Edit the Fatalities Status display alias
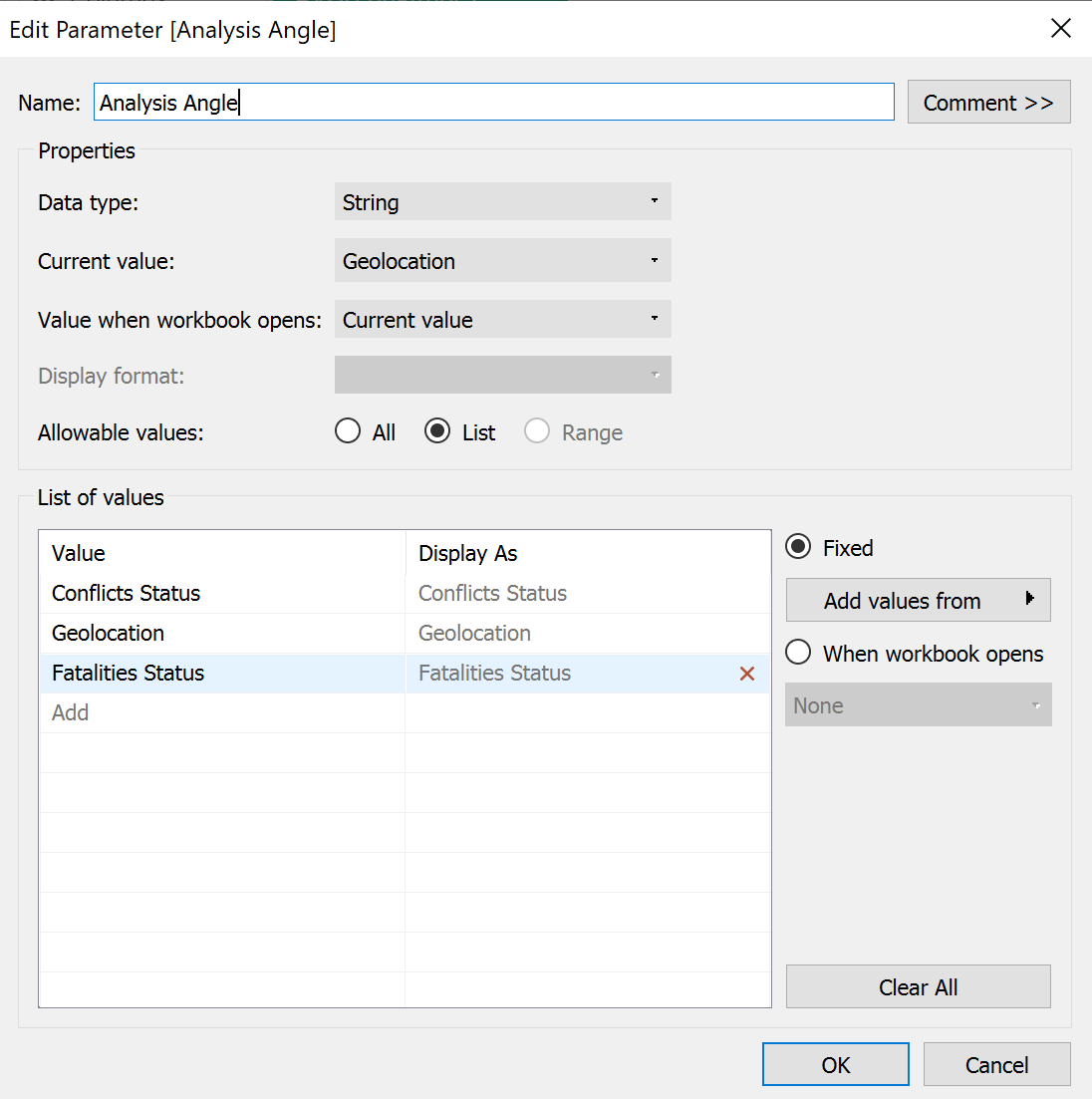The height and width of the screenshot is (1099, 1092). [495, 674]
